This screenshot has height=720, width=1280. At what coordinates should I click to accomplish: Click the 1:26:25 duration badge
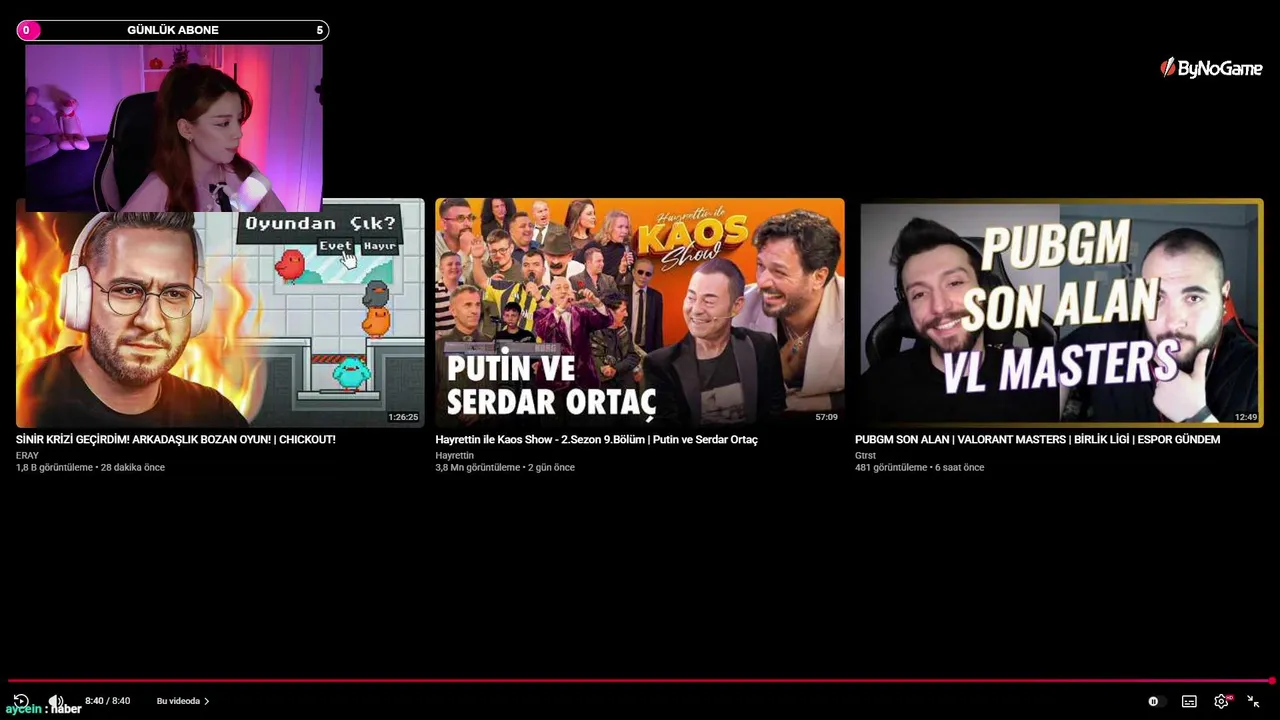pos(403,417)
